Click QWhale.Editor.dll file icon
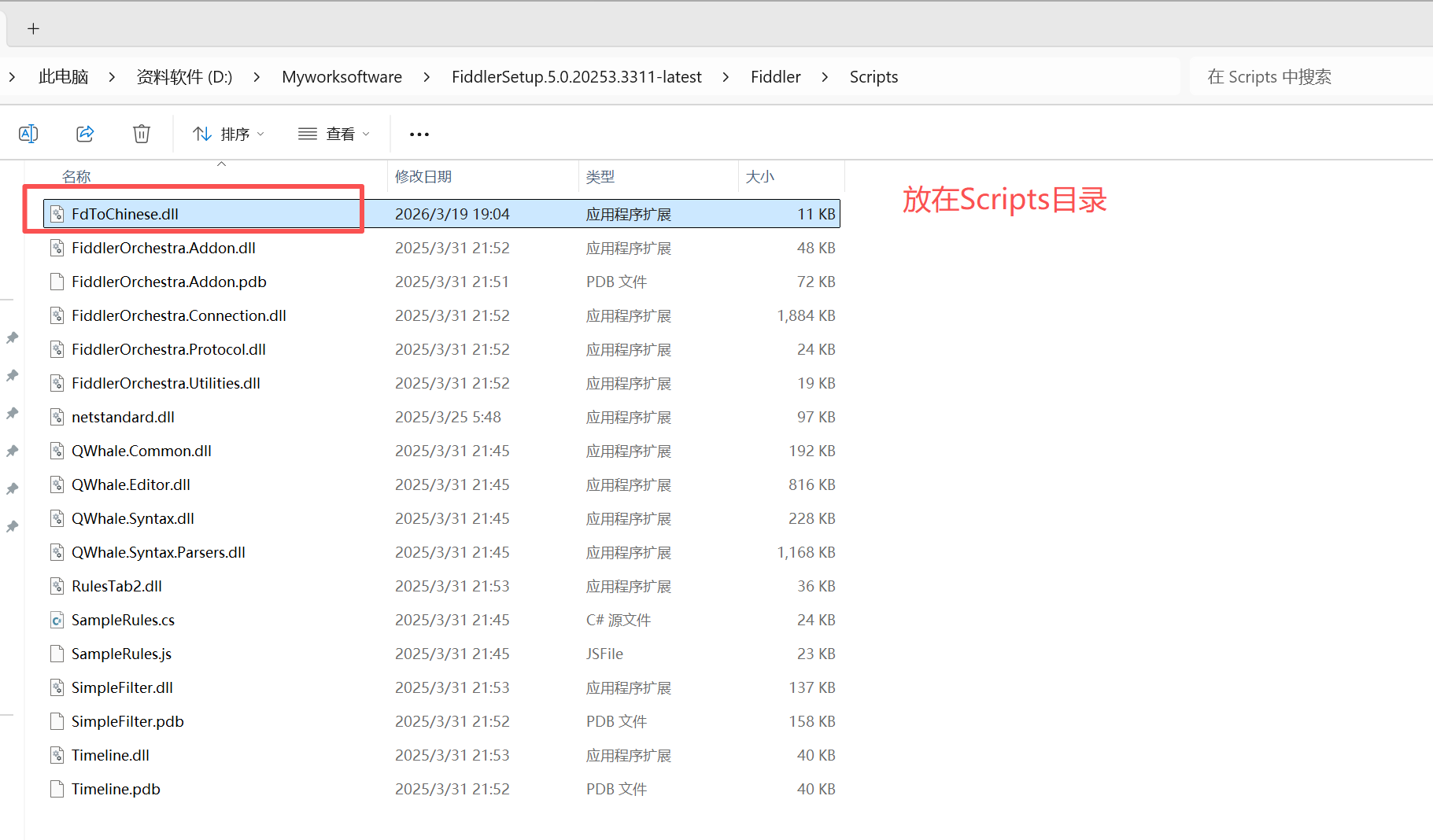 click(57, 484)
